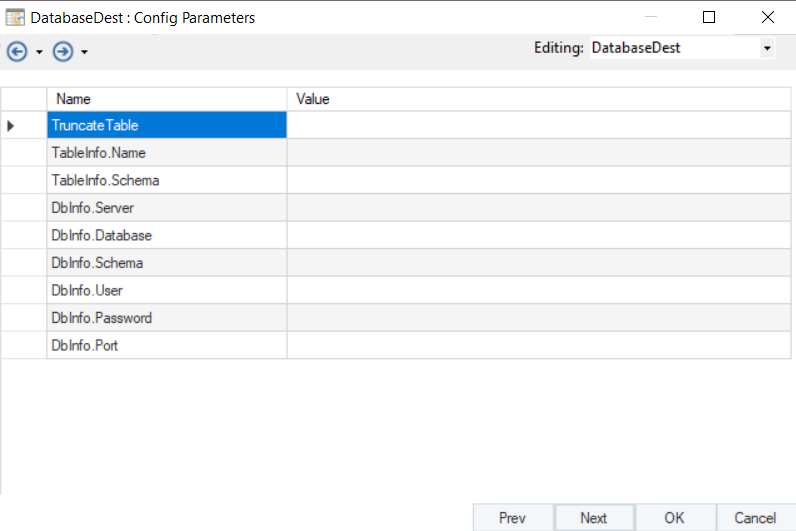This screenshot has height=531, width=796.
Task: Sort by the Name column header
Action: click(167, 99)
